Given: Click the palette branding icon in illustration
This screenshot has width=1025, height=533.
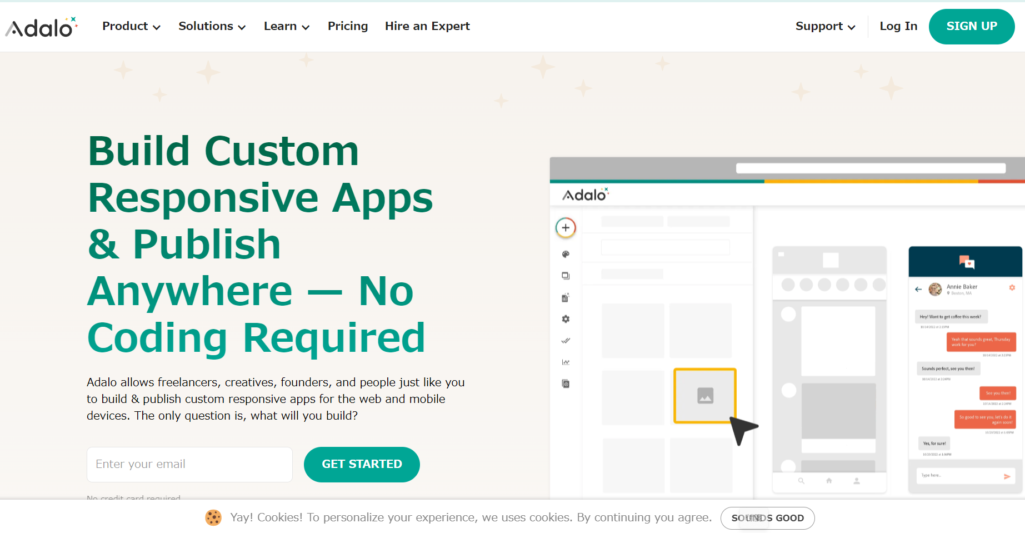Looking at the screenshot, I should click(x=565, y=254).
